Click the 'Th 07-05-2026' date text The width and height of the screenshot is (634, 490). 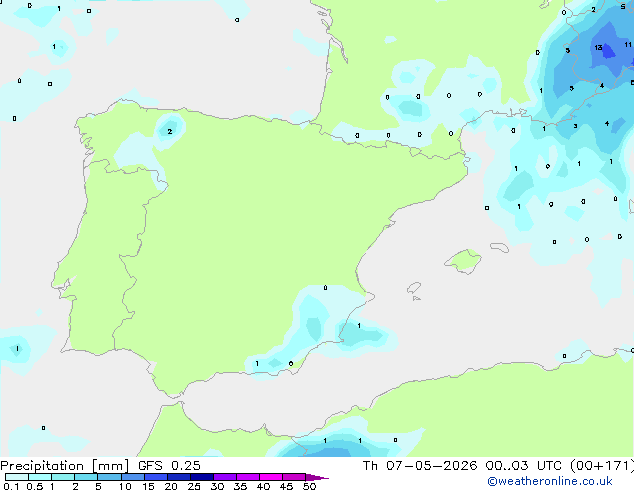[420, 466]
